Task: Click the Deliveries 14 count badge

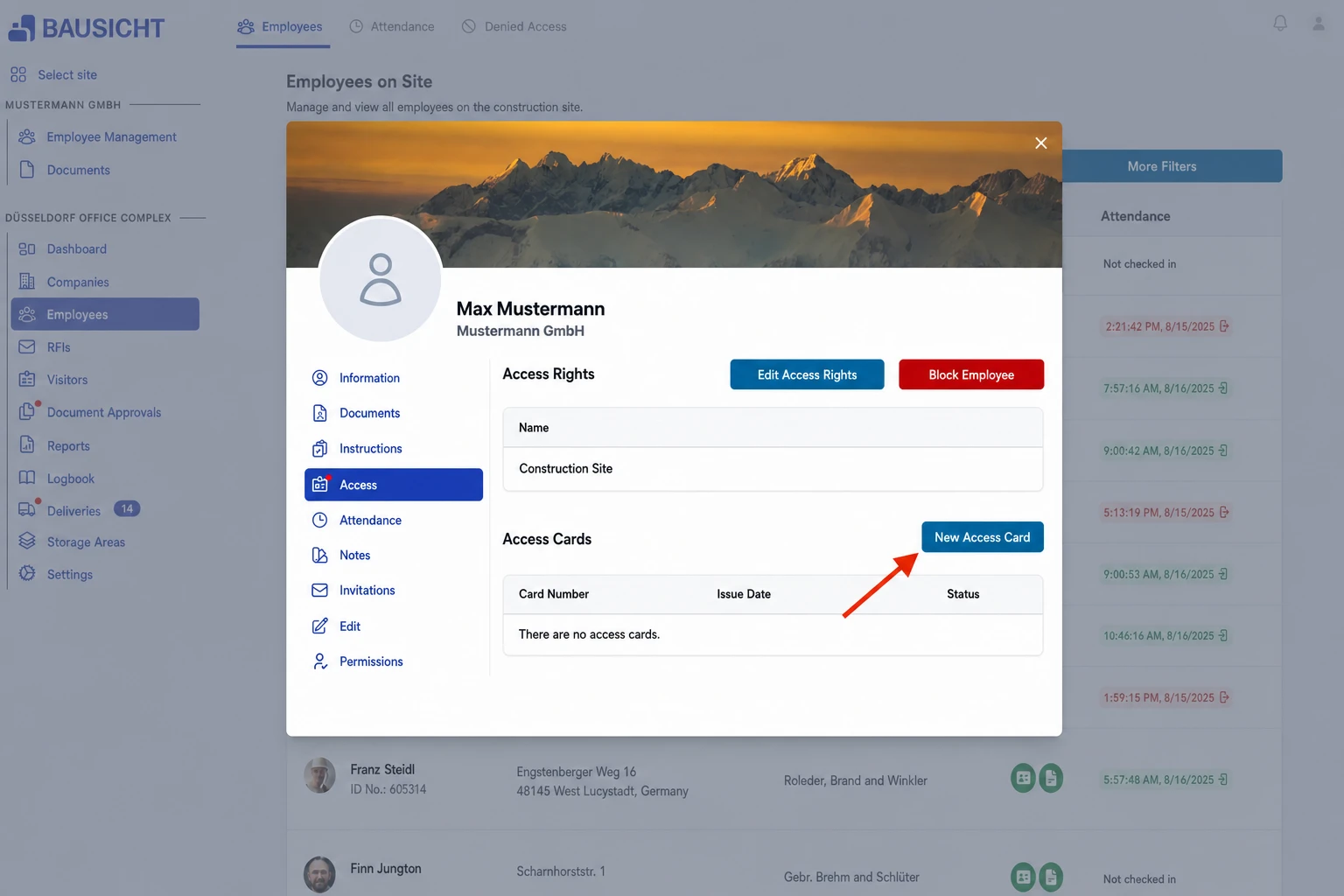Action: click(x=127, y=508)
